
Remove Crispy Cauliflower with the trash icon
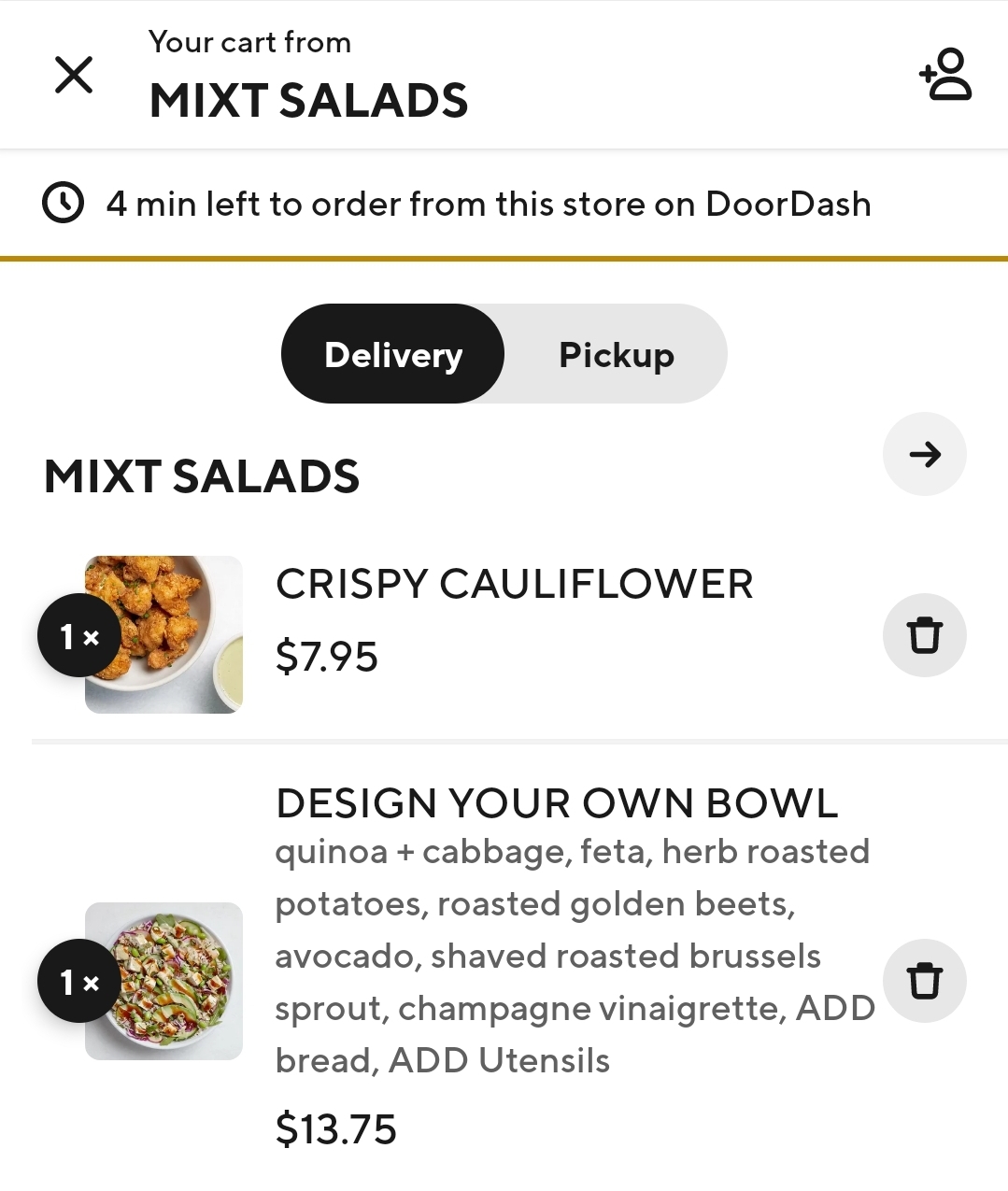click(x=924, y=635)
